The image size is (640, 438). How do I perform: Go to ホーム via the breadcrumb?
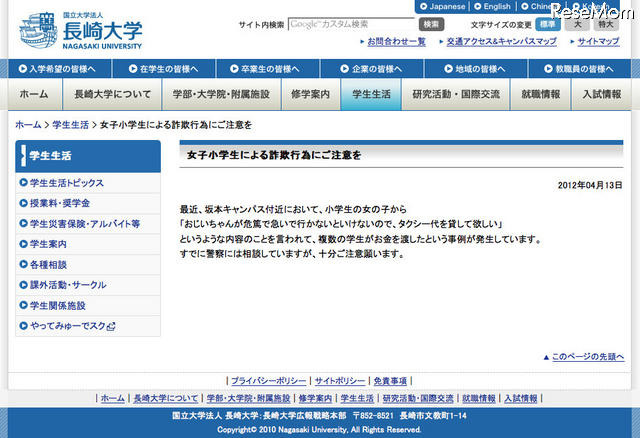pos(29,125)
